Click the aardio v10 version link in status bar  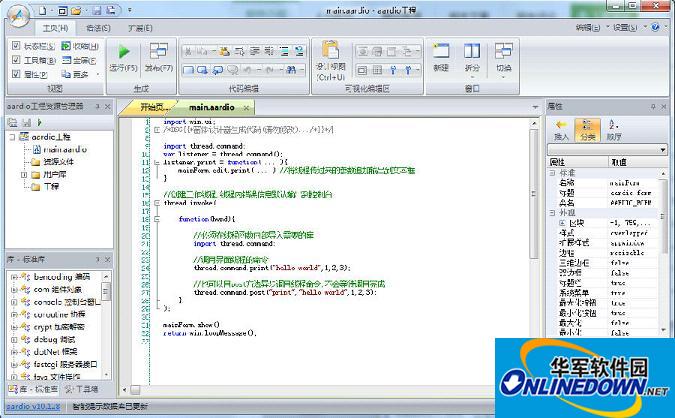click(x=33, y=407)
